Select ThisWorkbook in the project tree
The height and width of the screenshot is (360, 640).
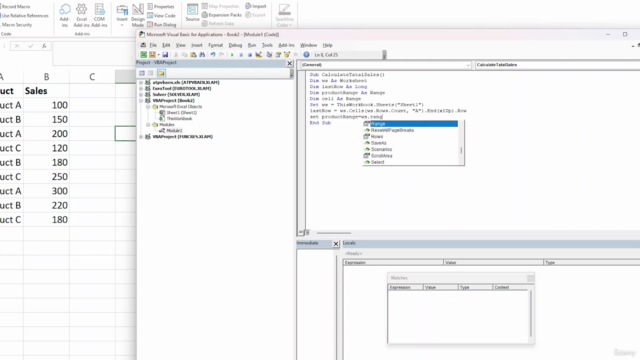click(179, 118)
